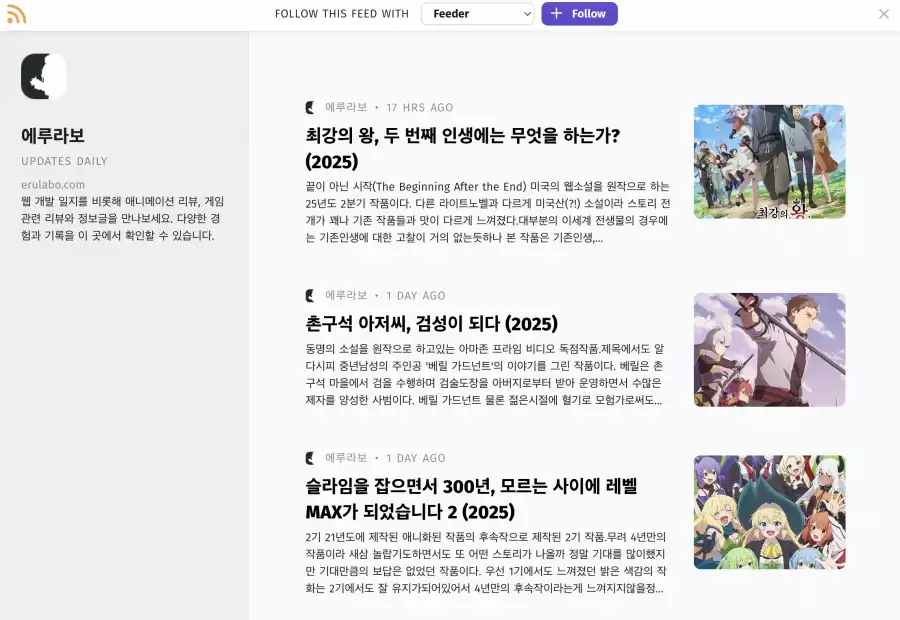Screen dimensions: 900x620
Task: Open the erulabo.com link
Action: click(53, 185)
